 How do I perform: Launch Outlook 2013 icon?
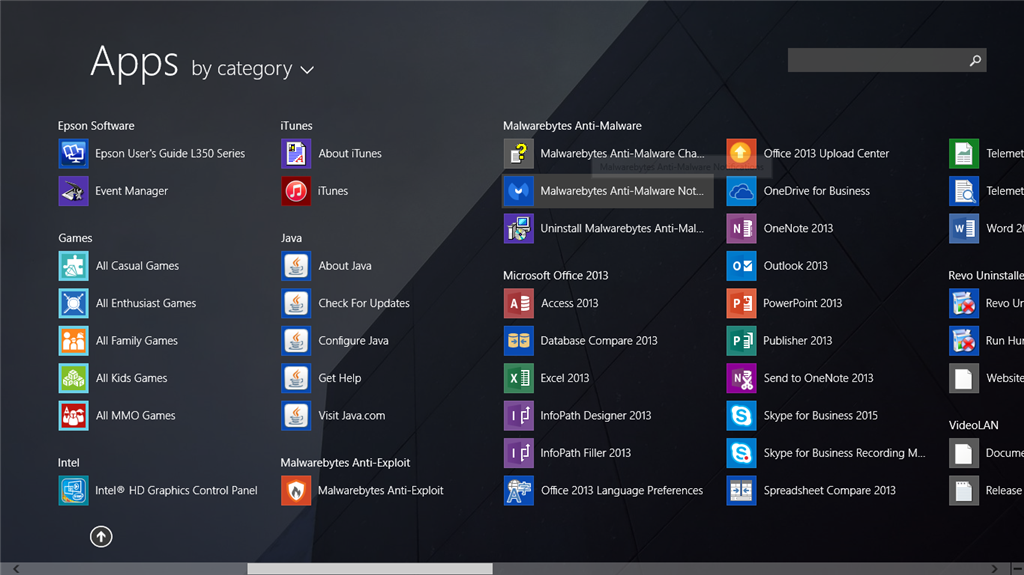[x=741, y=266]
